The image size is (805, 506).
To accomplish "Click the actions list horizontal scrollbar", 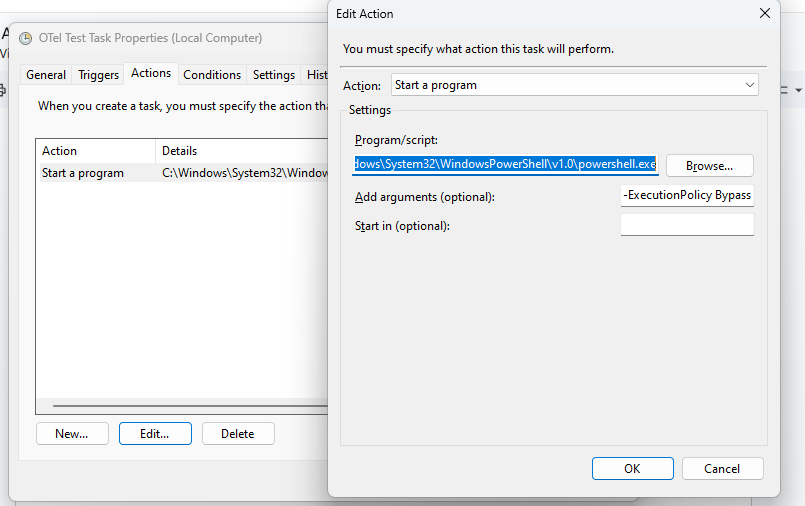I will tap(180, 406).
